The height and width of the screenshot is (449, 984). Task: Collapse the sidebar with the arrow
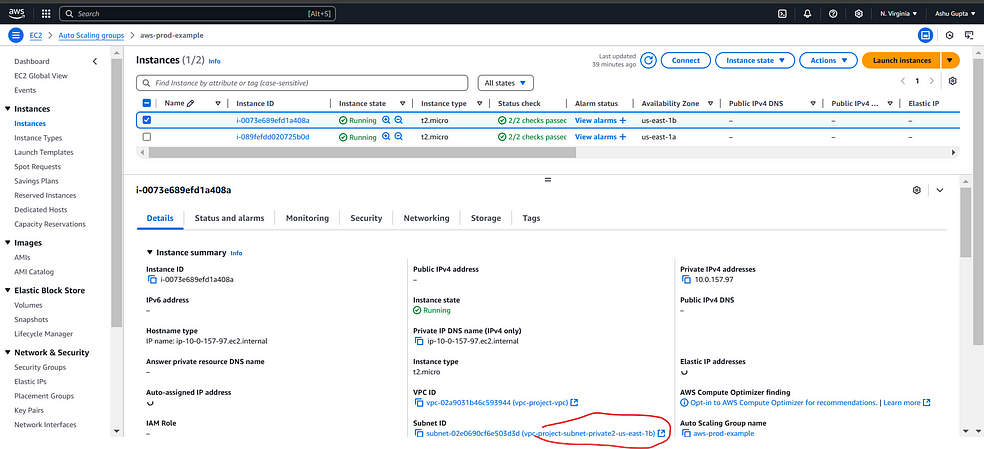95,62
